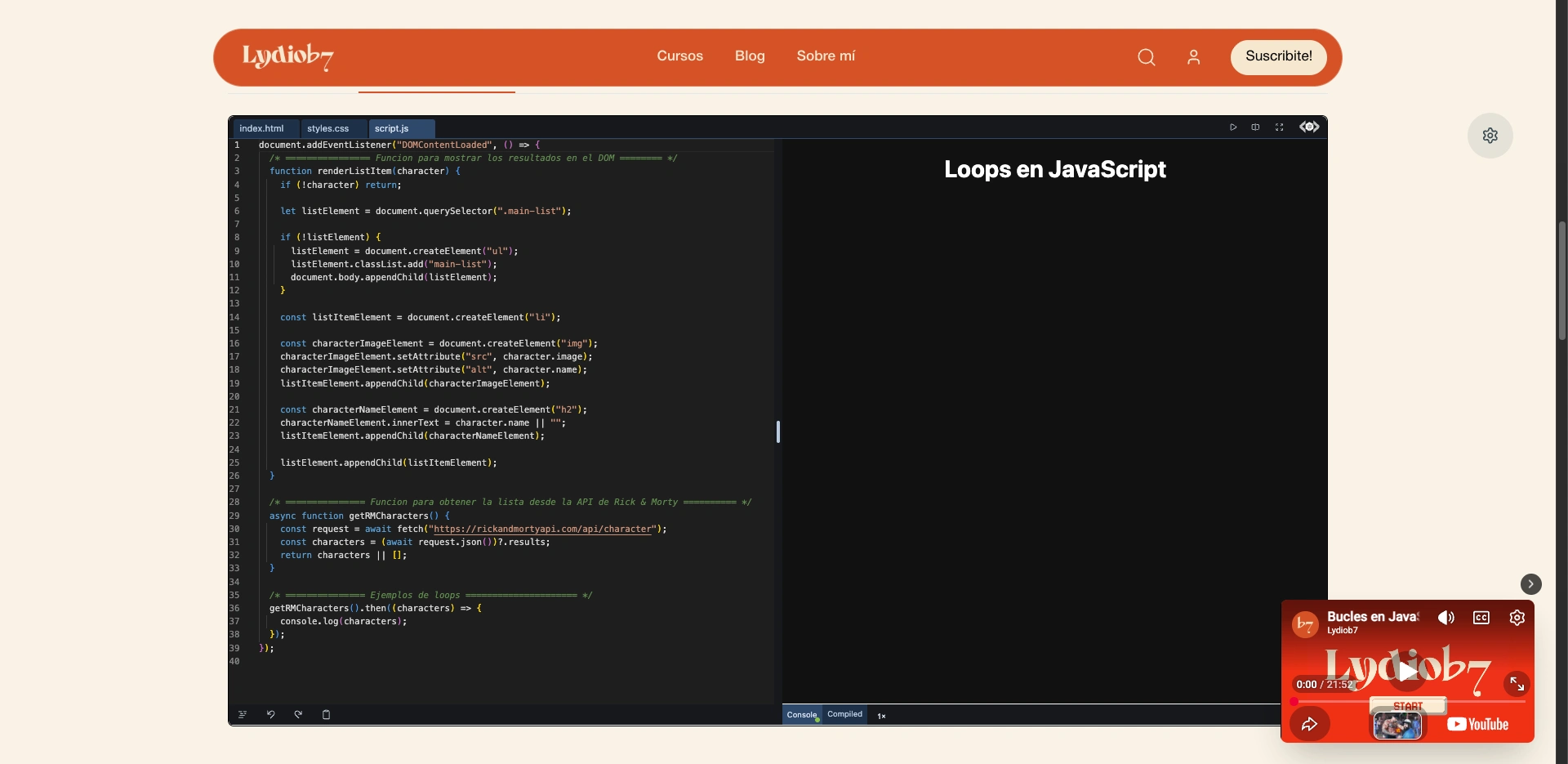Click the video progress bar
1568x764 pixels.
[x=1409, y=701]
